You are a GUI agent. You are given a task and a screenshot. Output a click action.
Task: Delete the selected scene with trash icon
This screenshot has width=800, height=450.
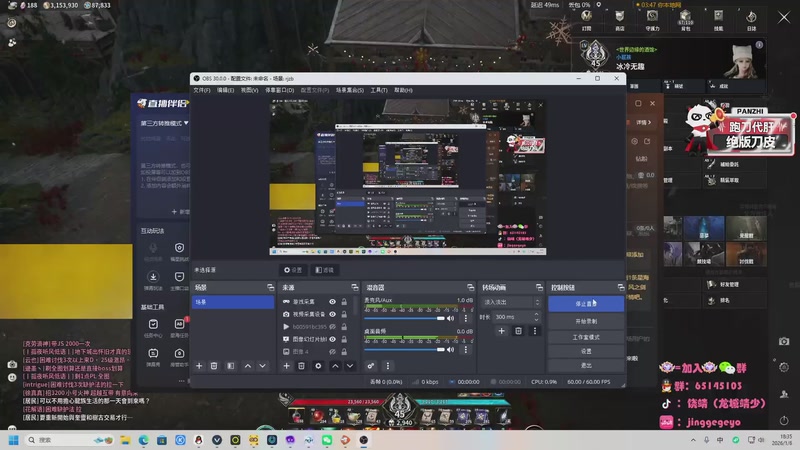214,366
